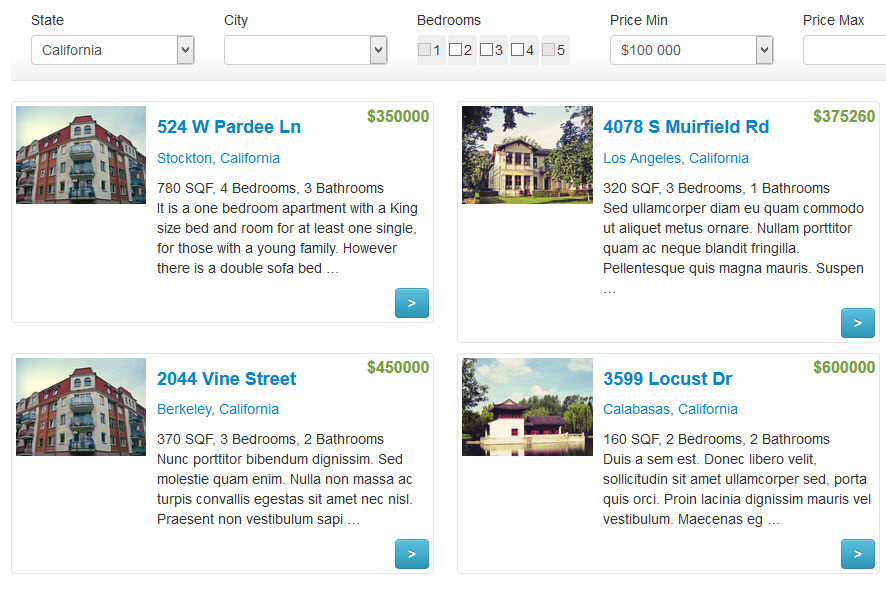The image size is (886, 591).
Task: Click the 524 W Pardee Ln listing title
Action: point(229,127)
